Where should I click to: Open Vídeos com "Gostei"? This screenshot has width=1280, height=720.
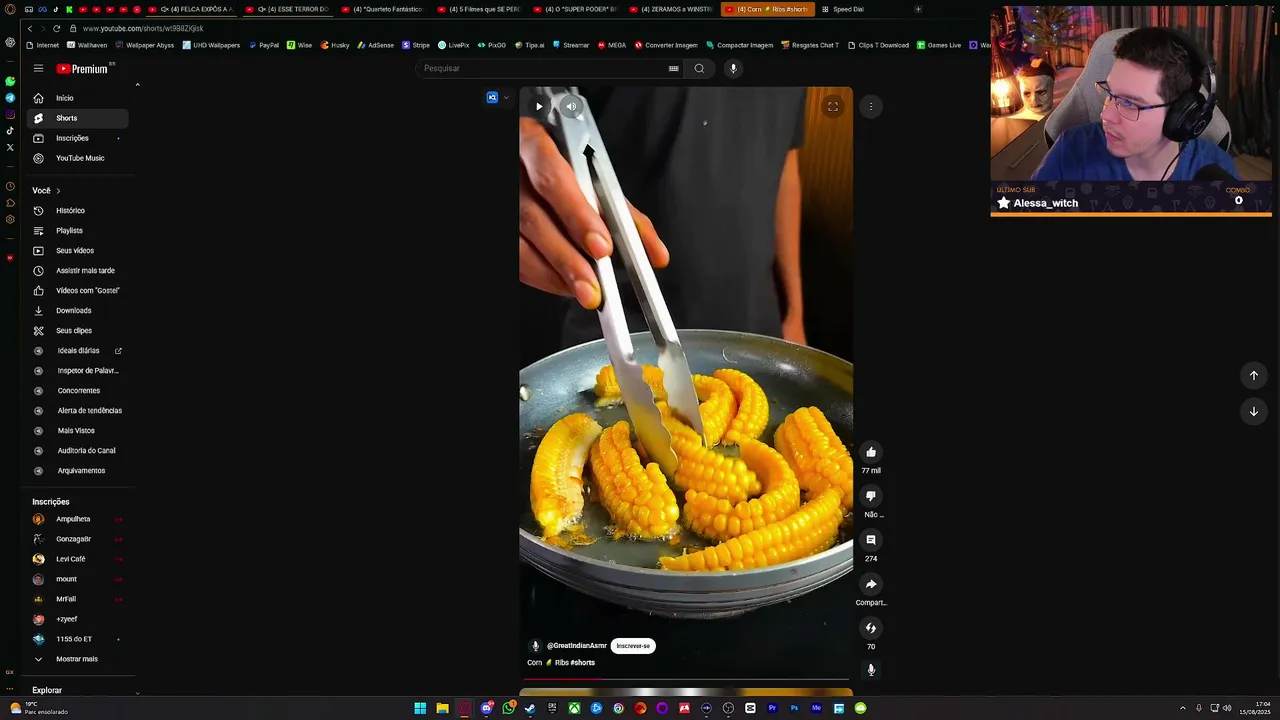pos(78,290)
